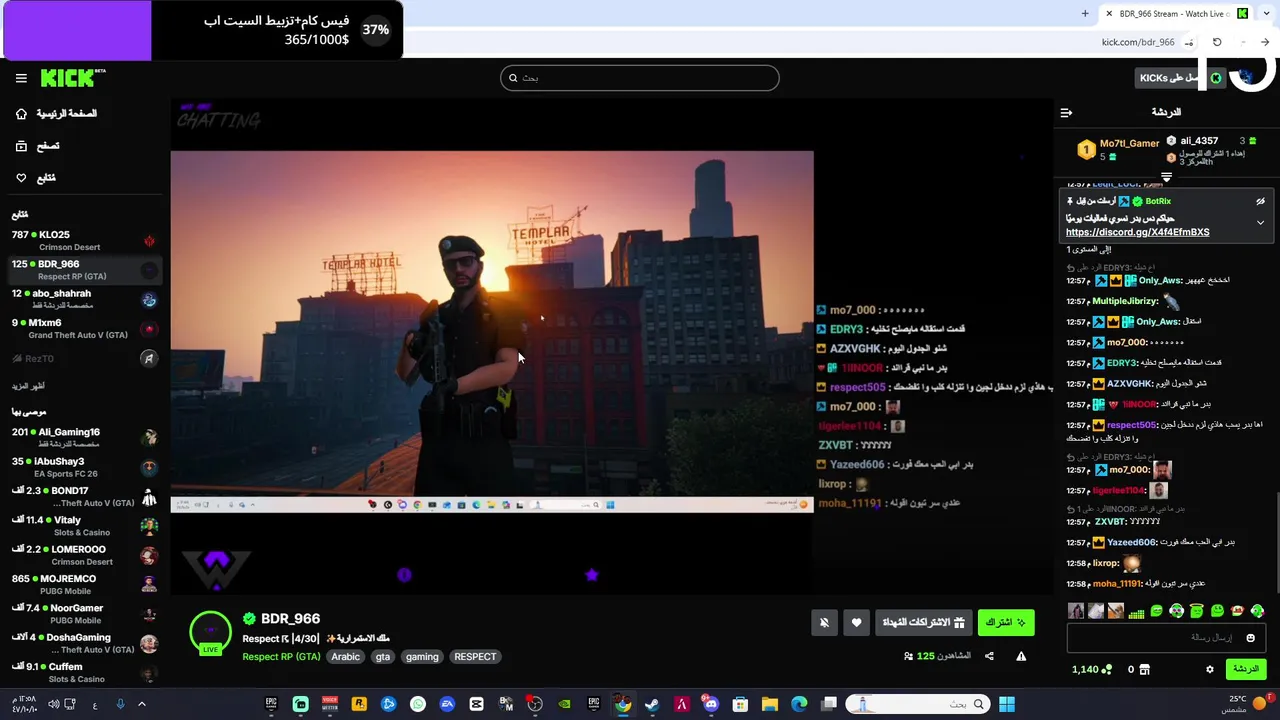Viewport: 1280px width, 720px height.
Task: Open KLO25 channel in sidebar
Action: point(84,240)
